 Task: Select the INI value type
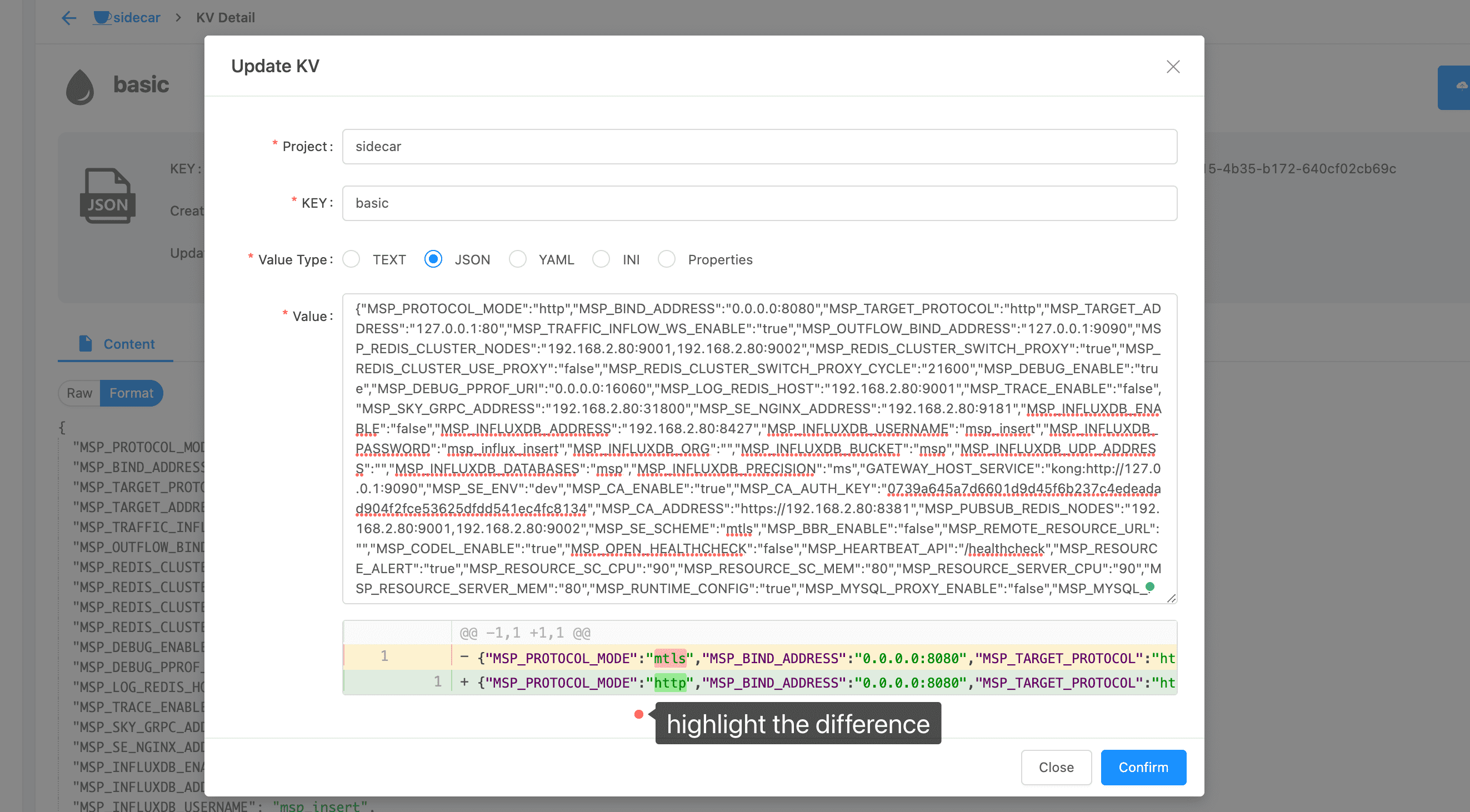[x=601, y=259]
